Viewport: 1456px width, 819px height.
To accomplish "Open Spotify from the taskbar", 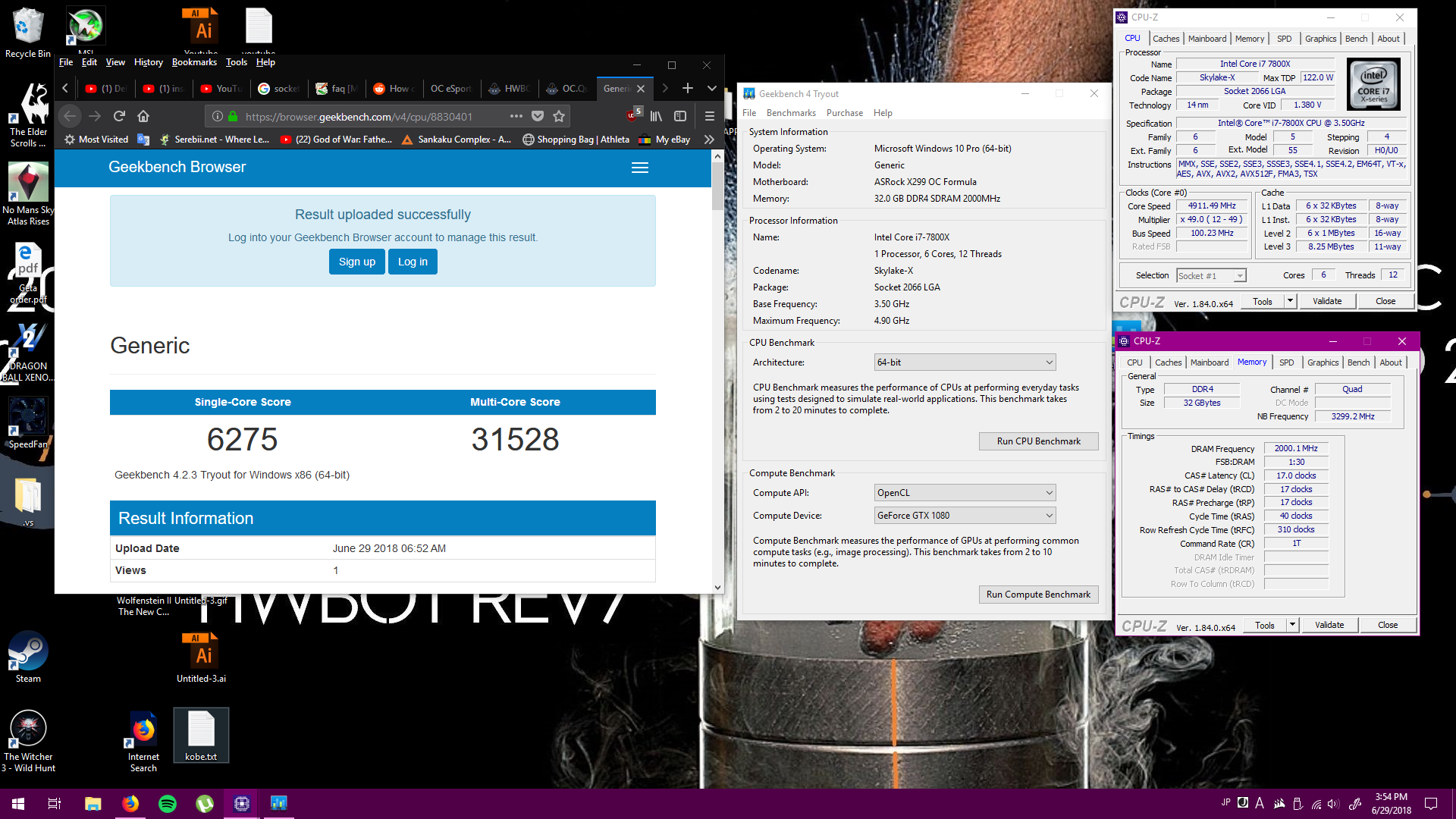I will pos(168,804).
